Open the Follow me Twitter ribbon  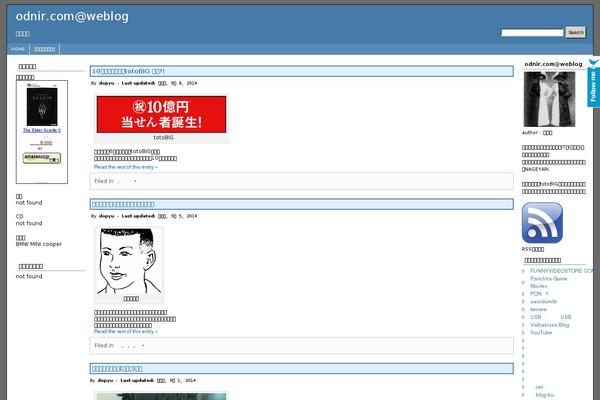(593, 83)
